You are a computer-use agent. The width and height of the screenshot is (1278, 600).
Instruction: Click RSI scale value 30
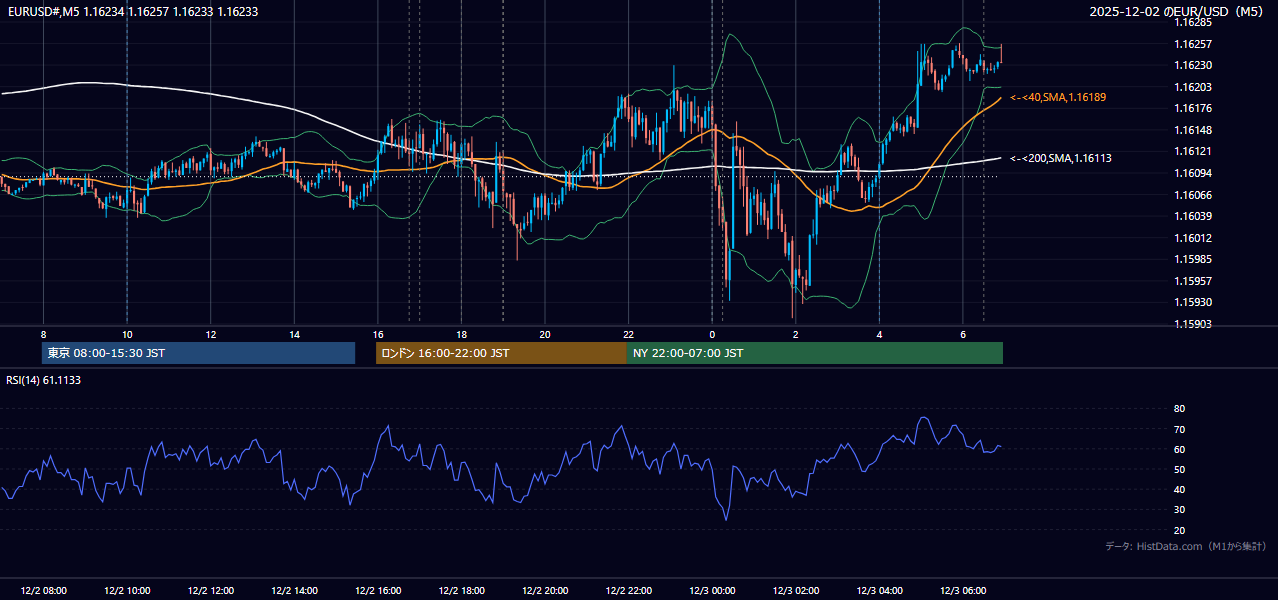[x=1180, y=509]
